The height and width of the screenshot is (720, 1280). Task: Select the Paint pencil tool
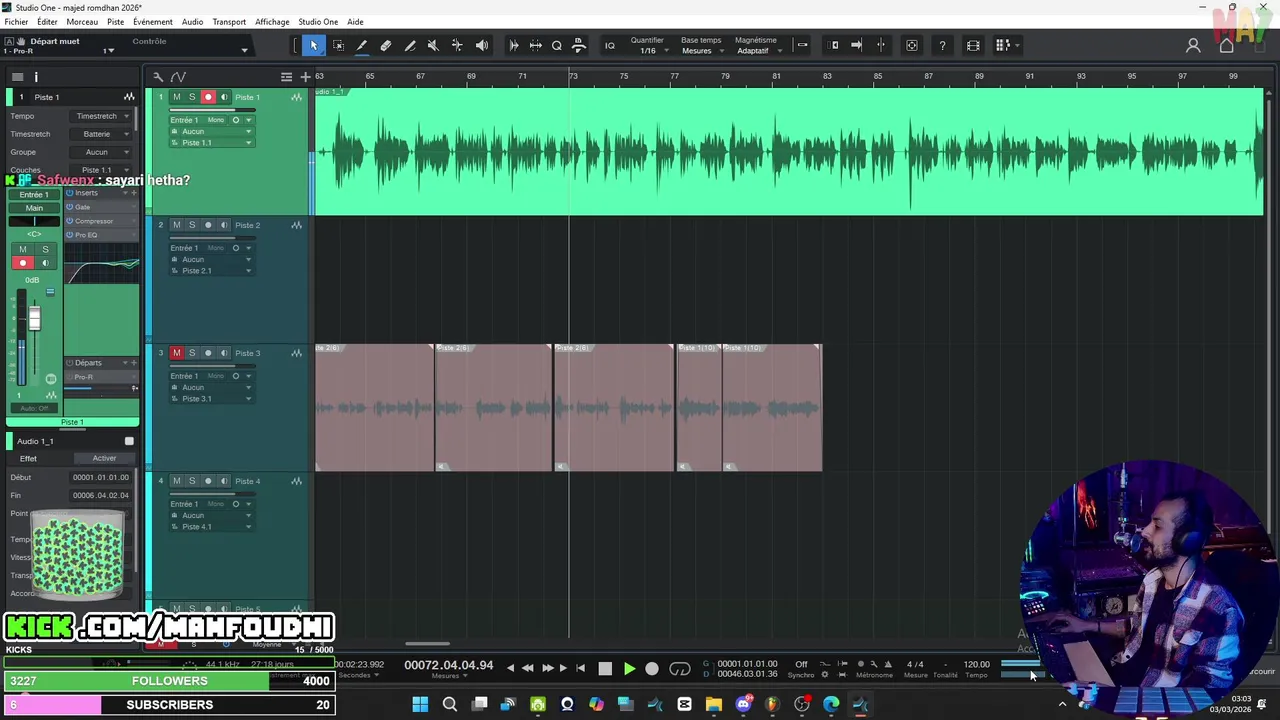[410, 45]
